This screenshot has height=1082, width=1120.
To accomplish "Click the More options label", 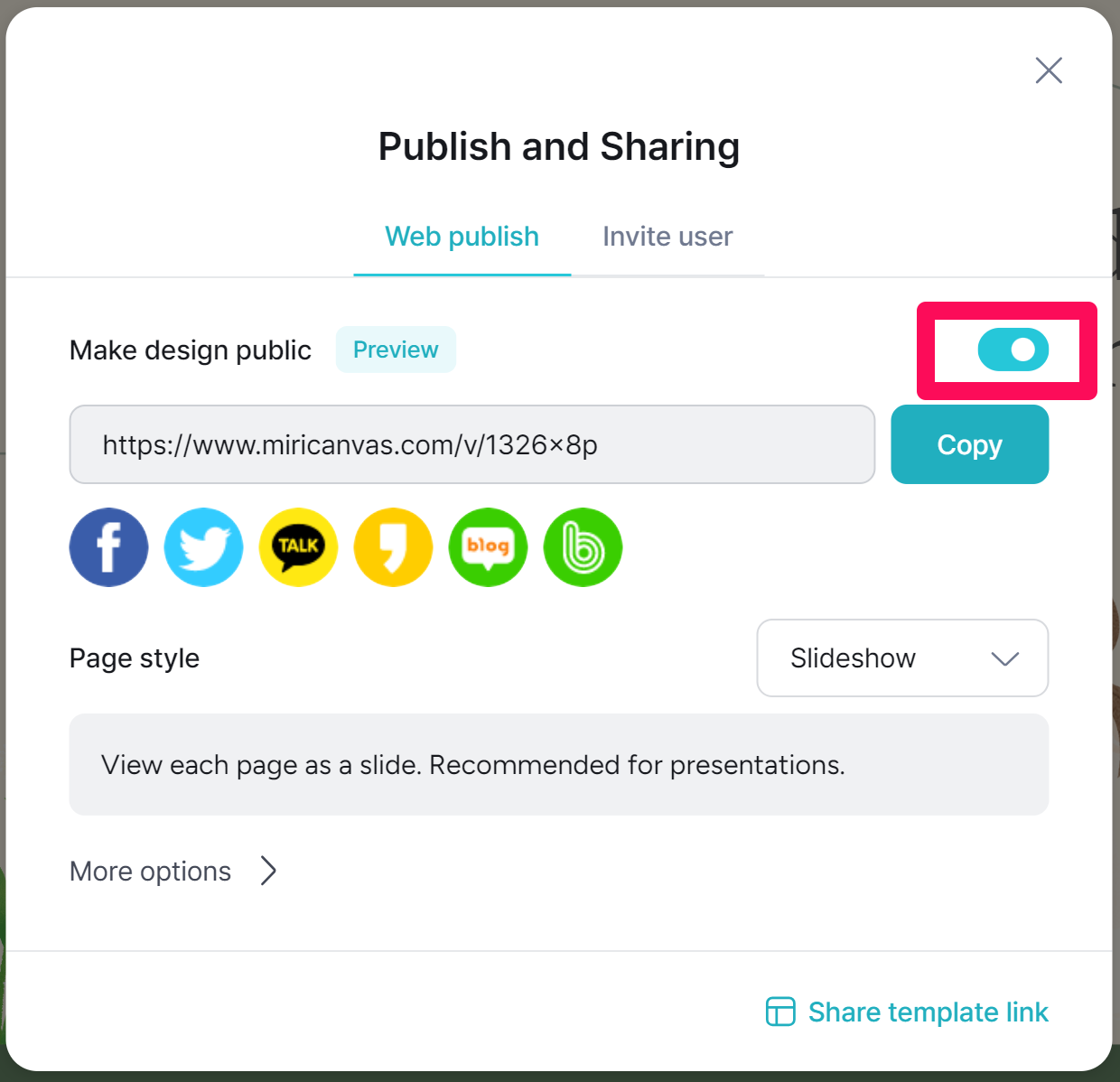I will coord(151,871).
